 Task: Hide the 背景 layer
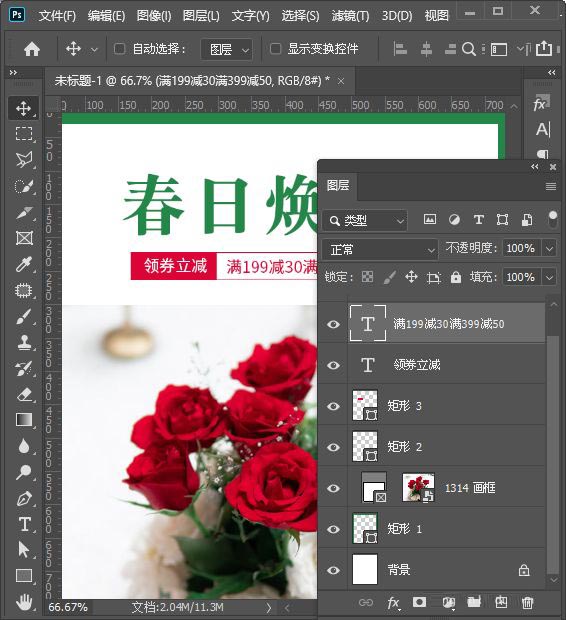coord(333,570)
